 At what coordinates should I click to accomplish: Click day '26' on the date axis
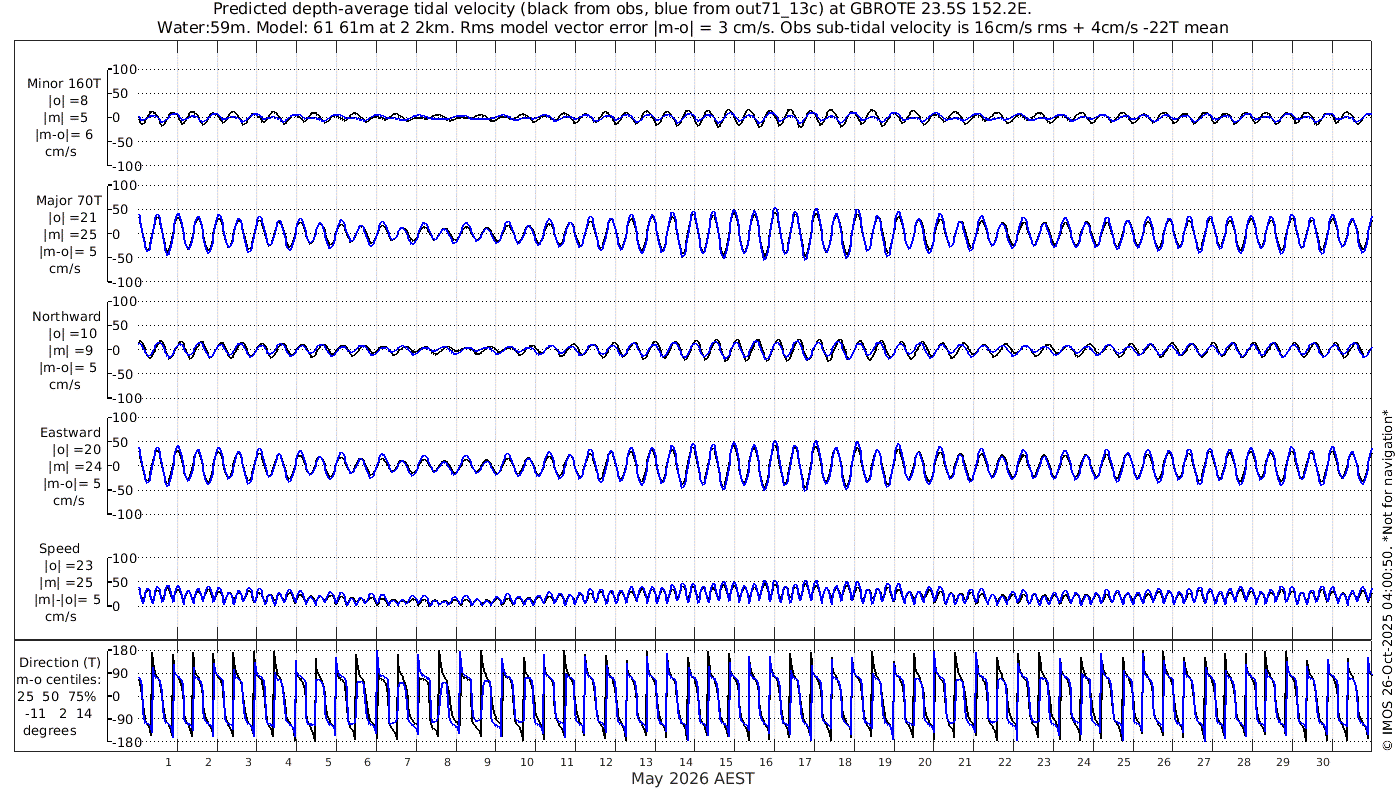1163,762
